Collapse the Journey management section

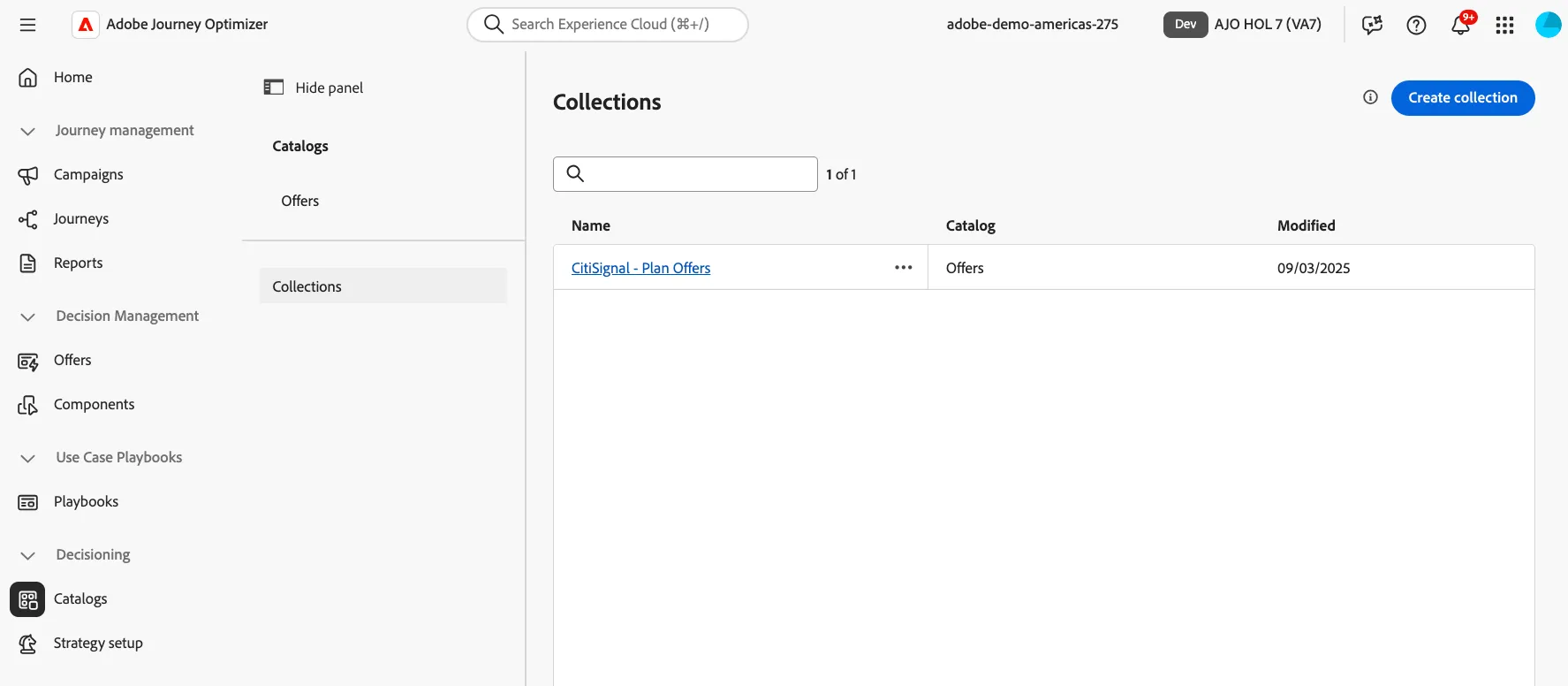[x=28, y=131]
